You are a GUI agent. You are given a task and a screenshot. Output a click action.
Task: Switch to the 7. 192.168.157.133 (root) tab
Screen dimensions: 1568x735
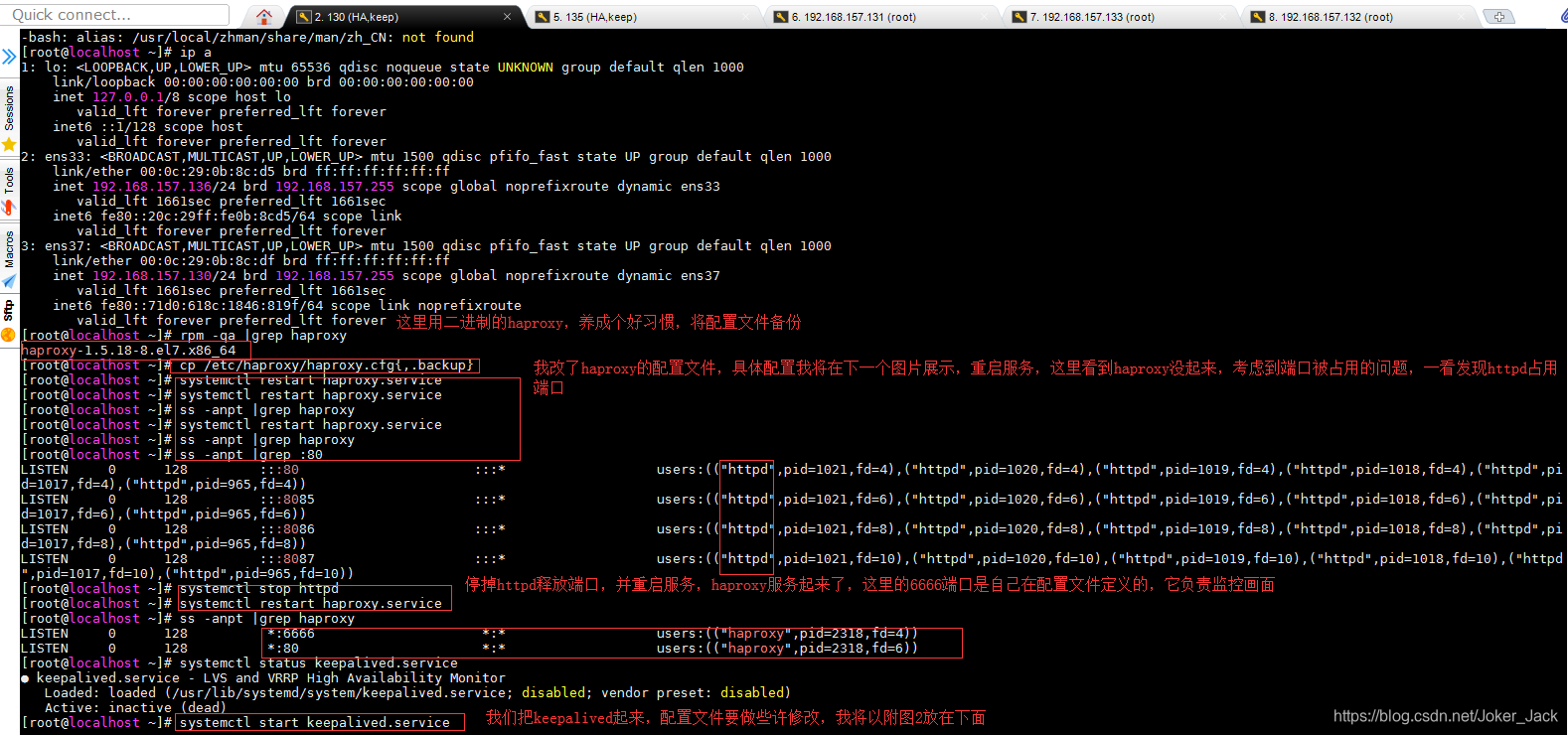(x=1092, y=17)
